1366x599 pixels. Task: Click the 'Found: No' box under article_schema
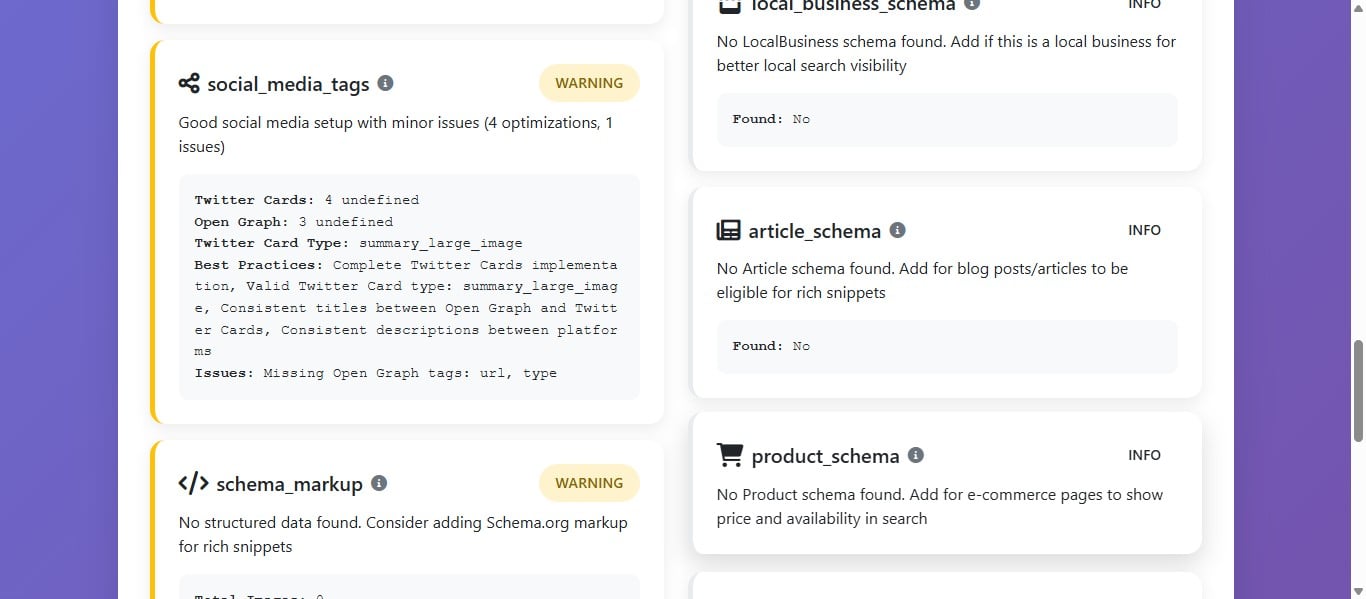pyautogui.click(x=946, y=346)
